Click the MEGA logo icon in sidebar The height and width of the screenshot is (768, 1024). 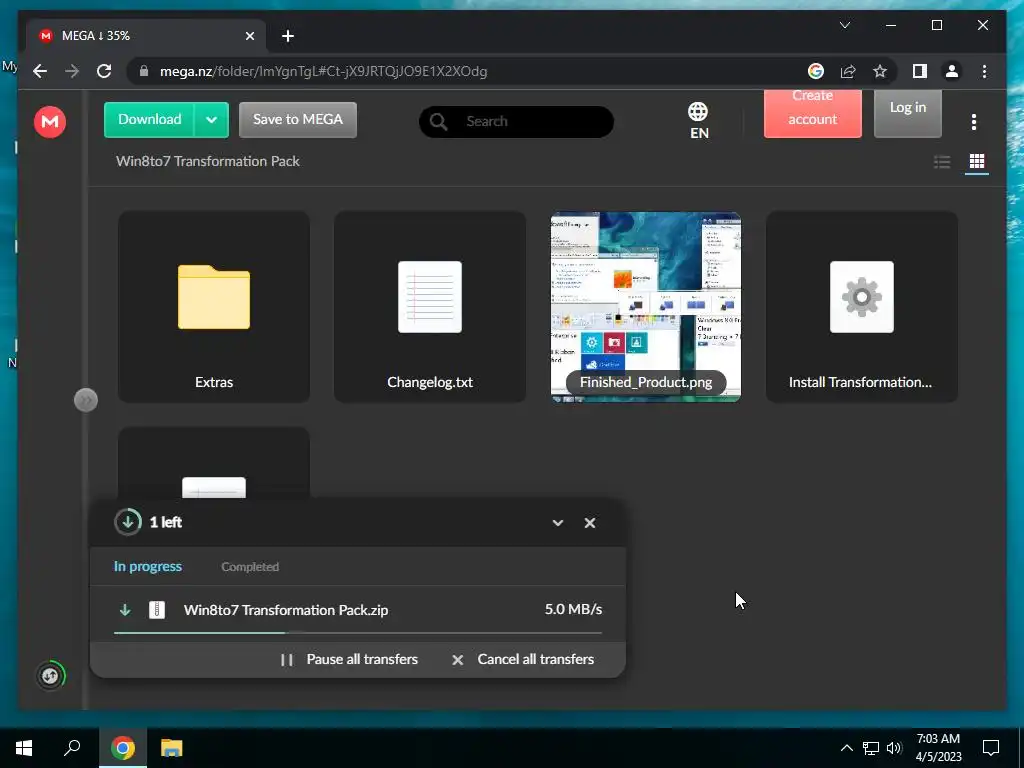[50, 121]
